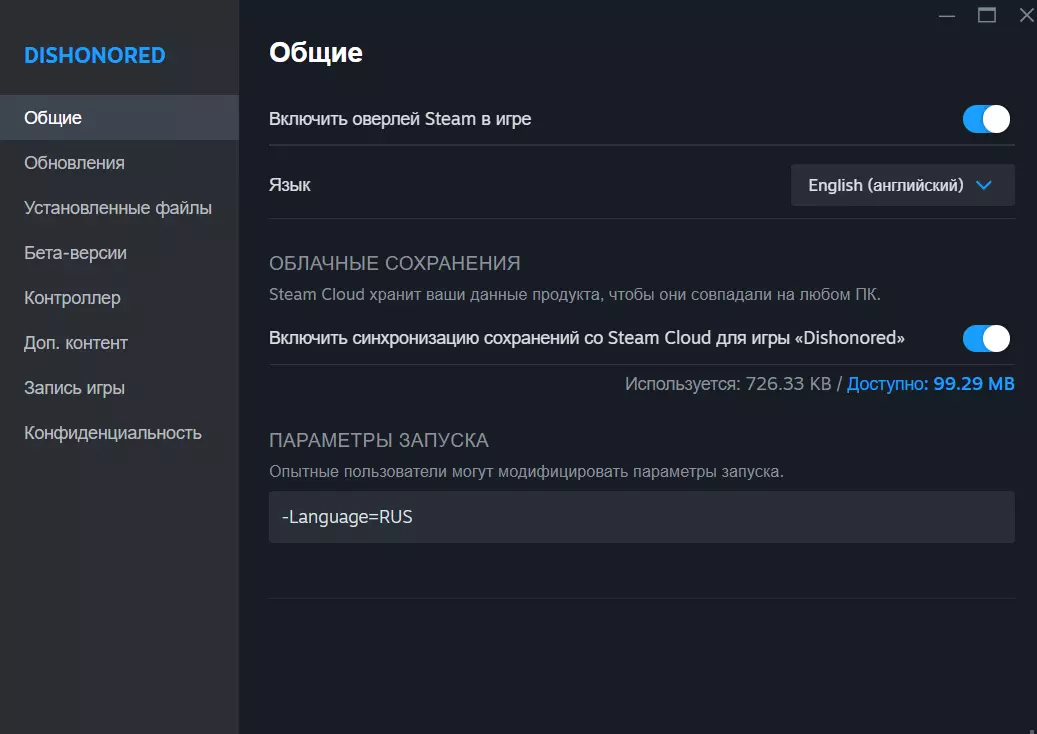Open the Доп. контент section
Screen dimensions: 1037x734
(x=76, y=343)
